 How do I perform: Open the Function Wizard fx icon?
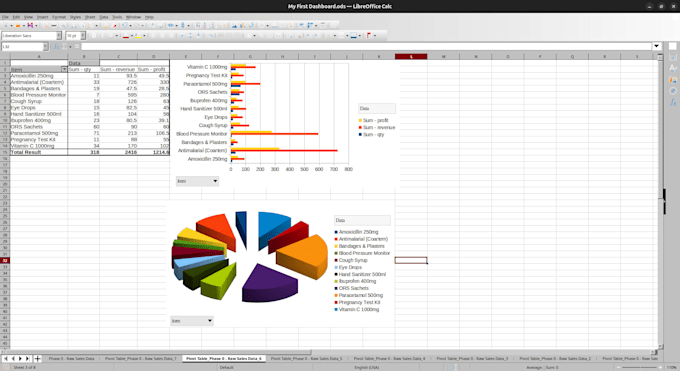[56, 46]
